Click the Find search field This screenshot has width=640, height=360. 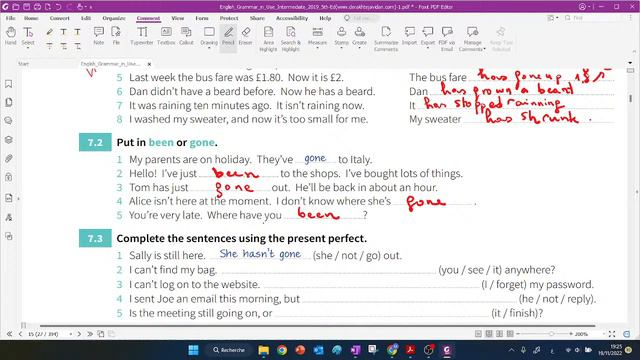pyautogui.click(x=592, y=18)
